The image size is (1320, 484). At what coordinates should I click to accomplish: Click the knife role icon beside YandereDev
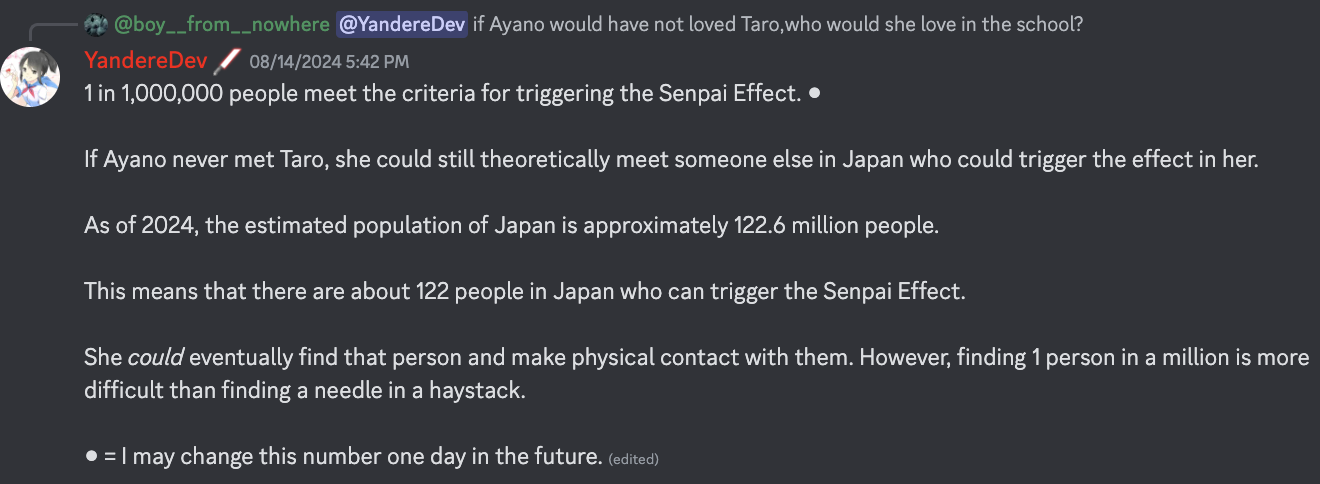click(227, 61)
